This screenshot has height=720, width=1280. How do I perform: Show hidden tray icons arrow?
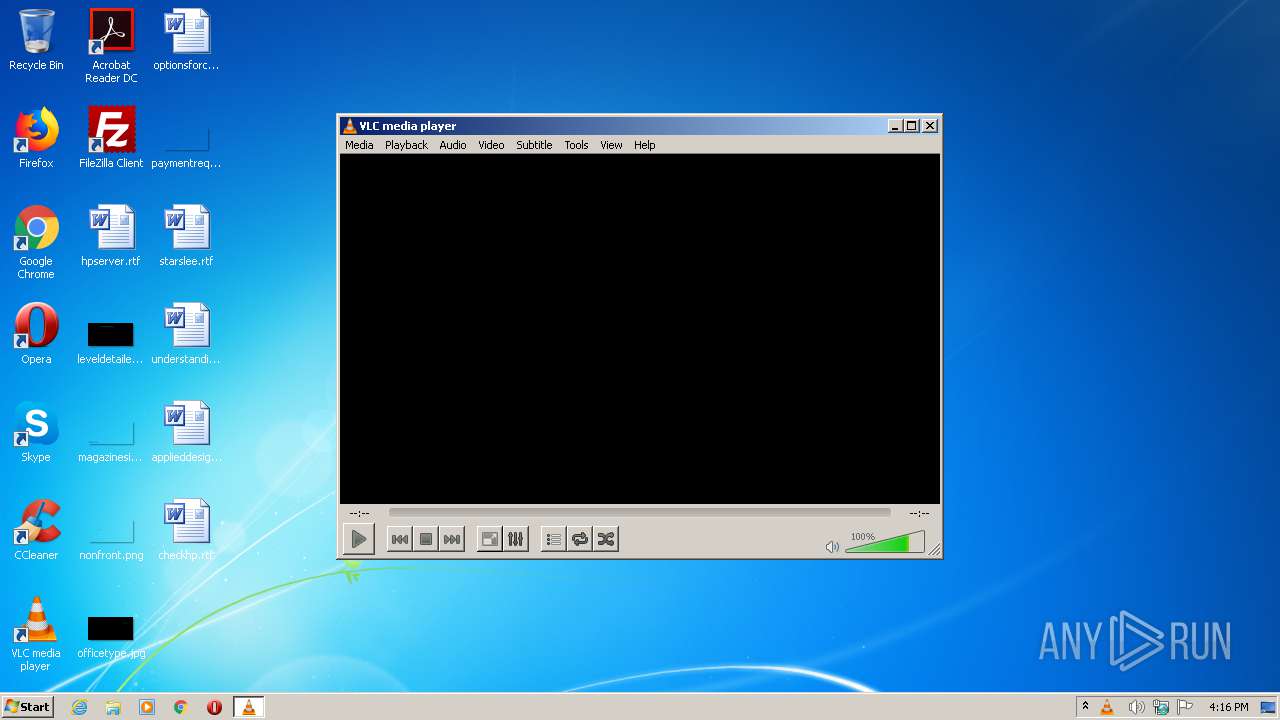(1085, 707)
